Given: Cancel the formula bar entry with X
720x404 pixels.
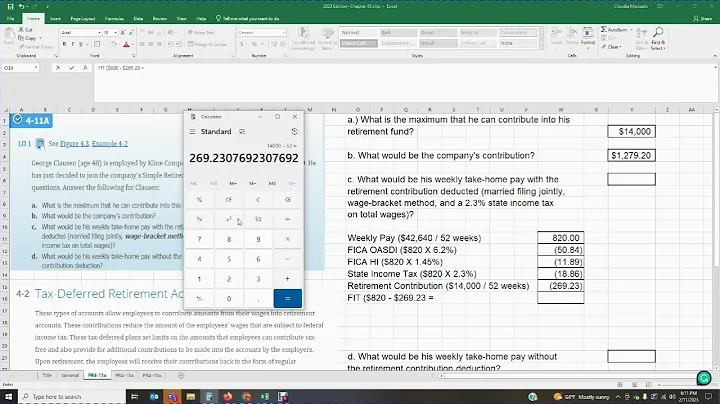Looking at the screenshot, I should (x=58, y=67).
